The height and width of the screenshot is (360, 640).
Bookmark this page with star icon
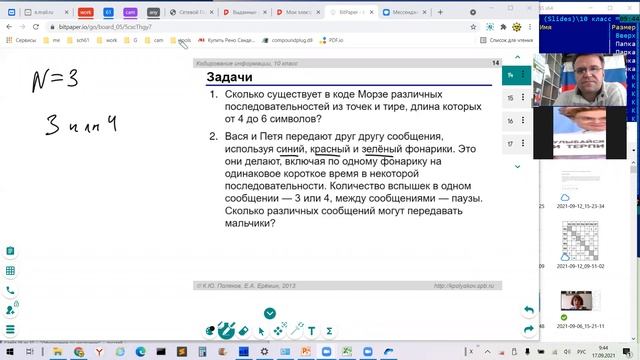point(473,27)
